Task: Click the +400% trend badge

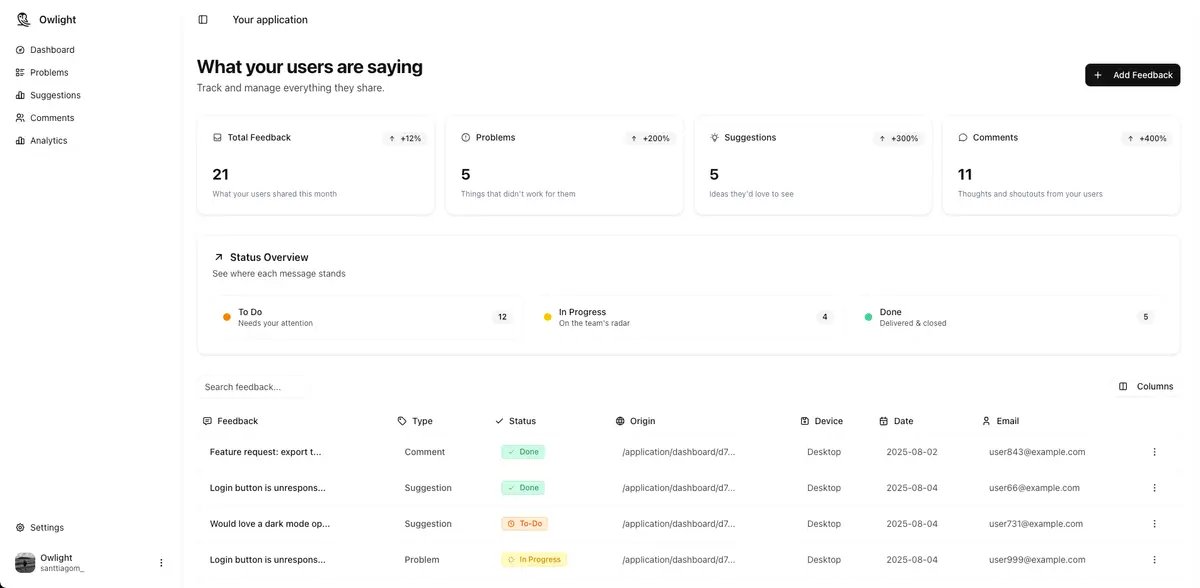Action: pos(1147,138)
